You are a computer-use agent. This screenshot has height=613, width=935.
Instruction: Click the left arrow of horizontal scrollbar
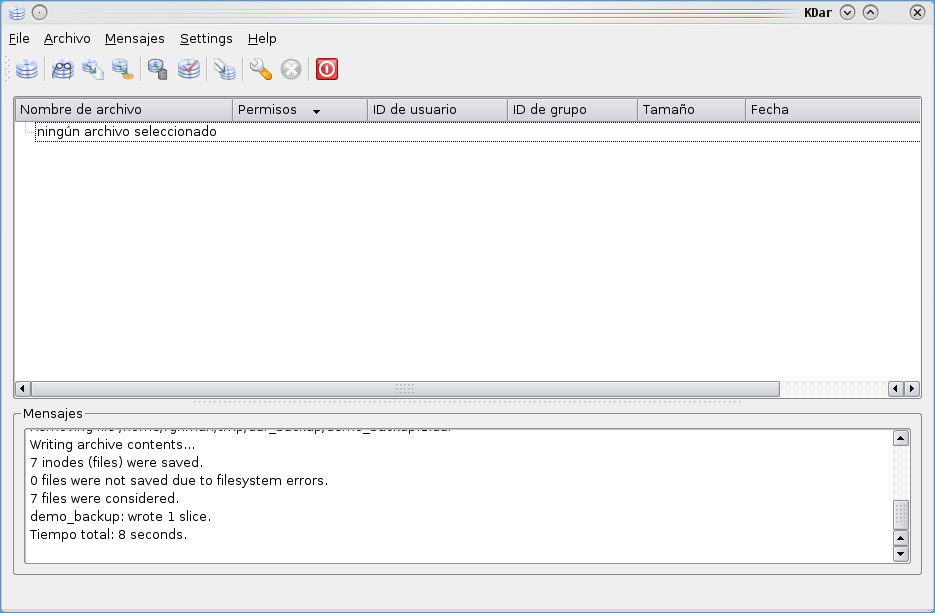[x=23, y=388]
